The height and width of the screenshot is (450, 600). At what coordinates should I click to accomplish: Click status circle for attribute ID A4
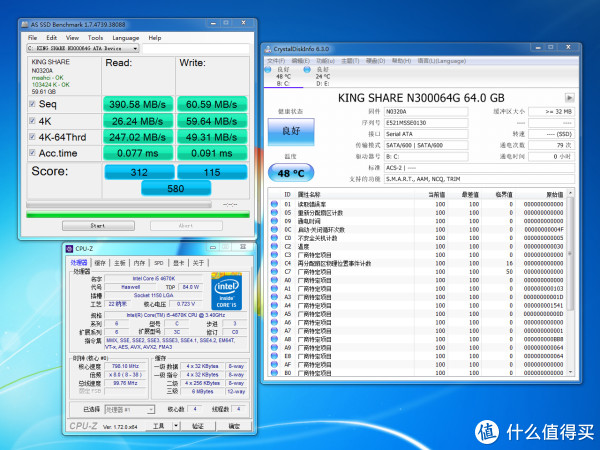point(274,305)
